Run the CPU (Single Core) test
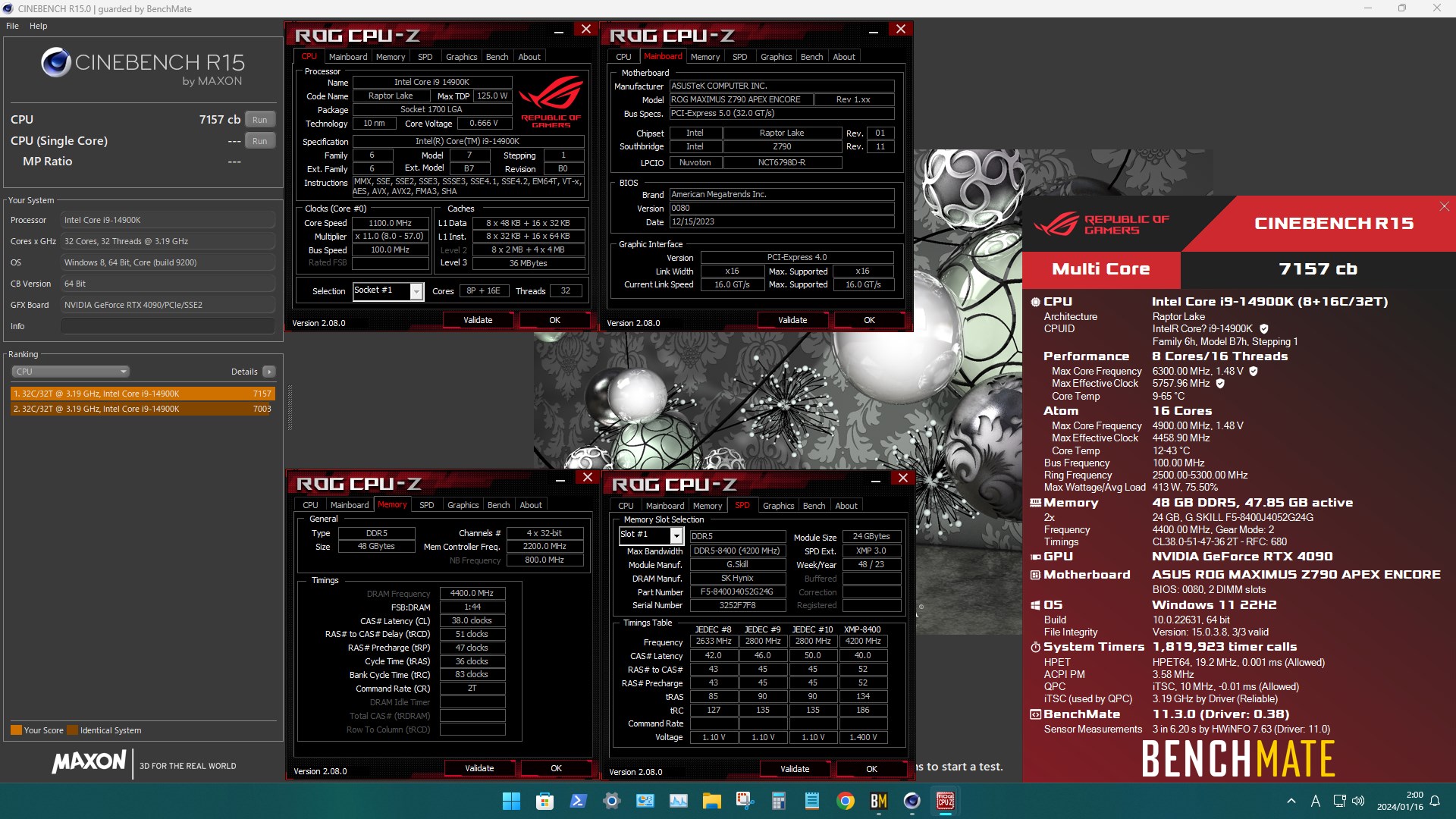This screenshot has height=819, width=1456. pyautogui.click(x=260, y=141)
